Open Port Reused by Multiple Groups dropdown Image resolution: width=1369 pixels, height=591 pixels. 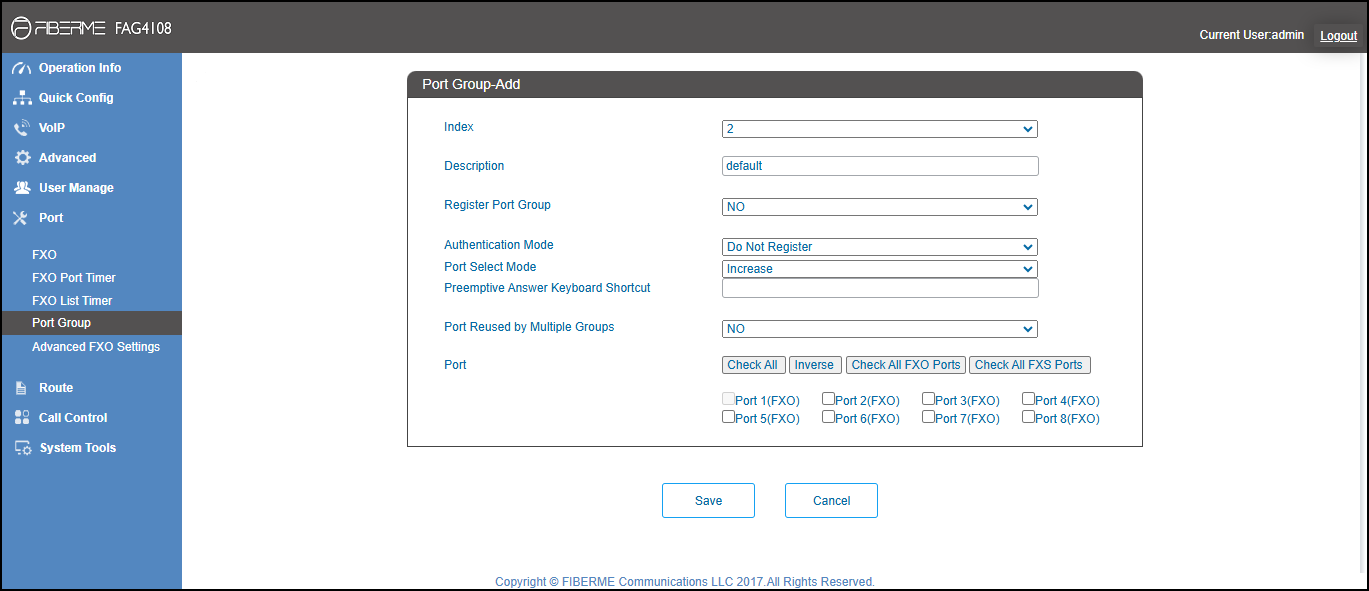coord(879,329)
